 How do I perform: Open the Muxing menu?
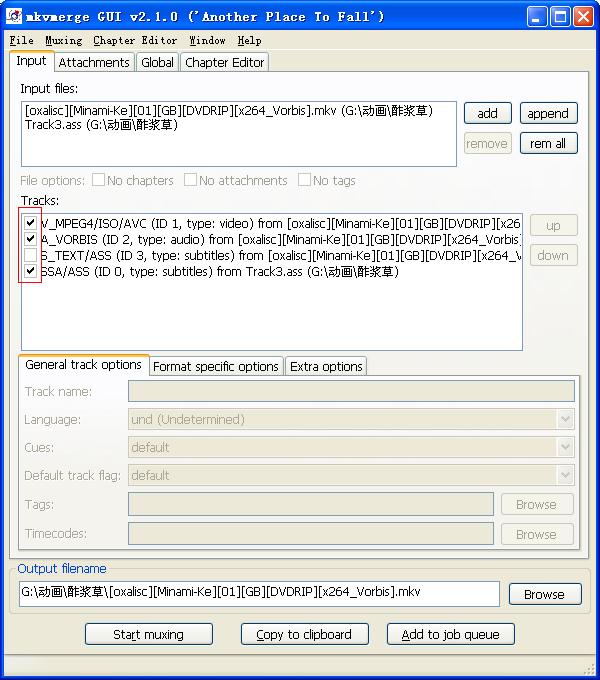point(64,41)
